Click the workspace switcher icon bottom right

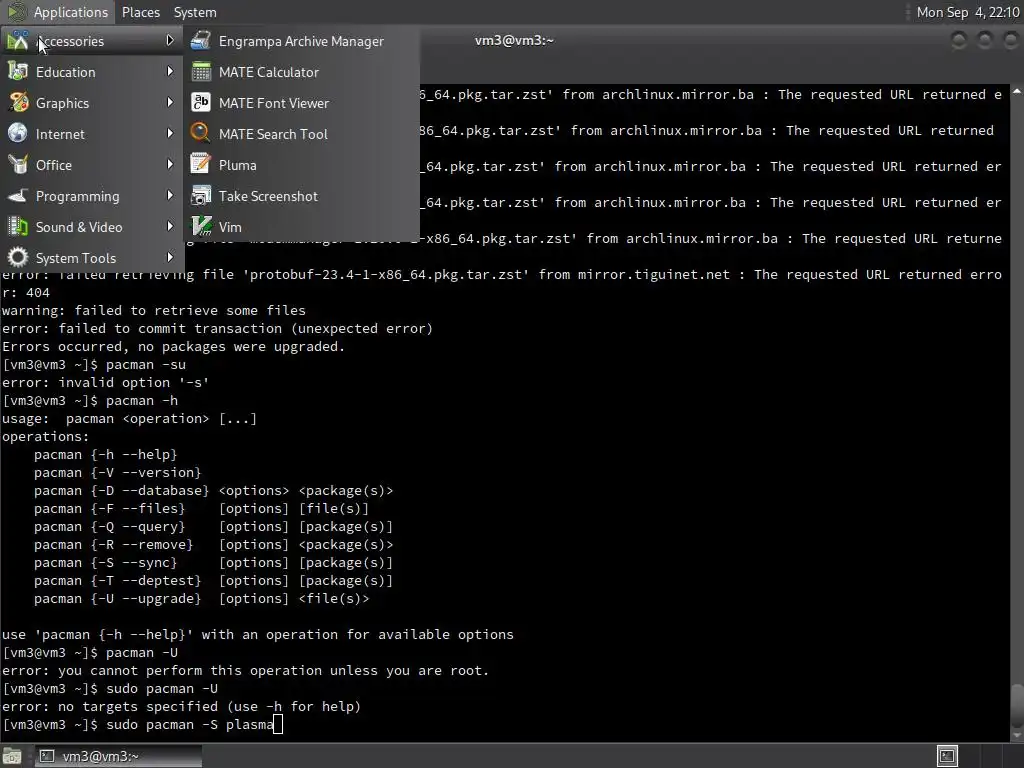947,756
